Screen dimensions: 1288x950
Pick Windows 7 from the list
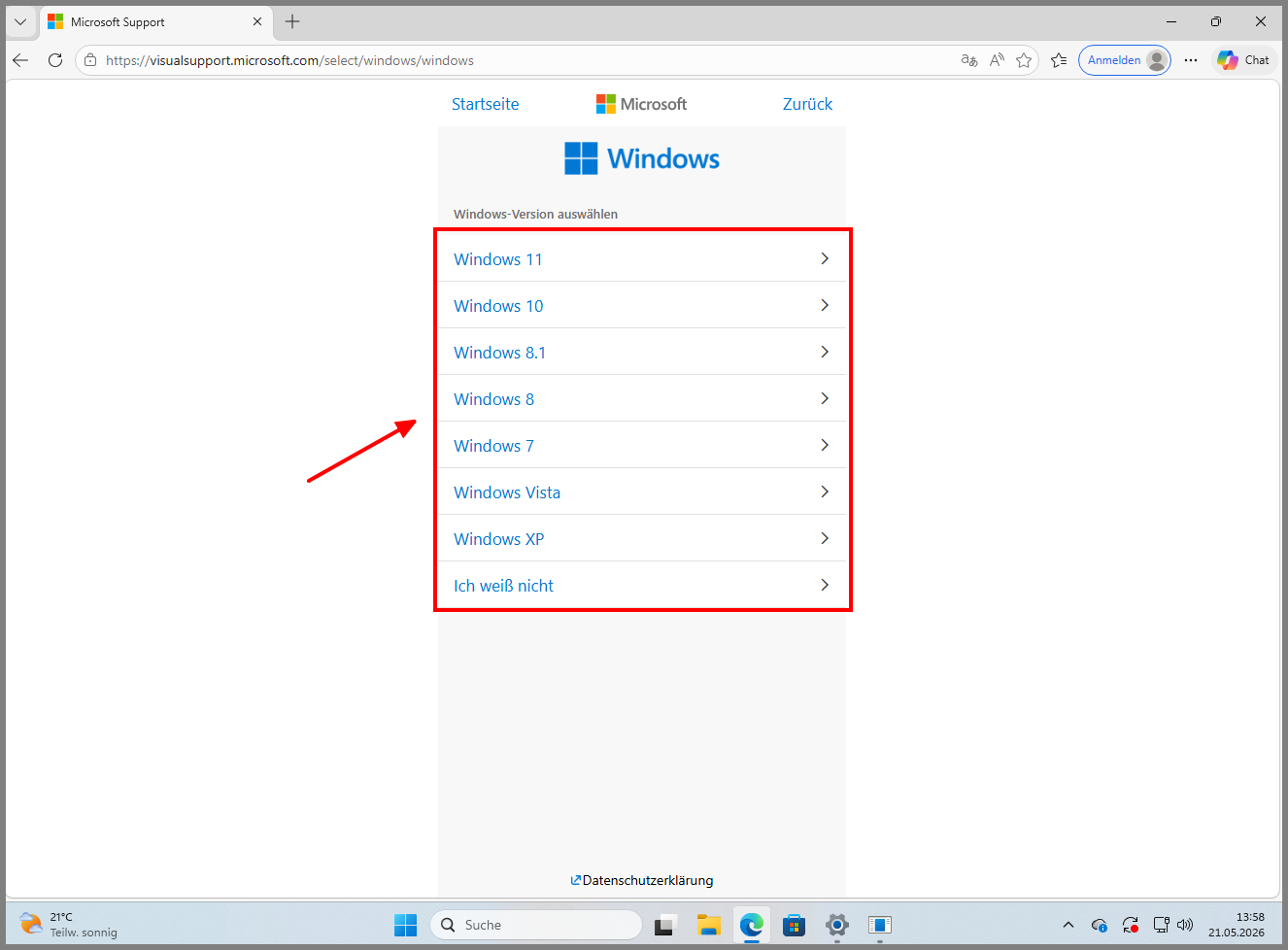[x=642, y=445]
